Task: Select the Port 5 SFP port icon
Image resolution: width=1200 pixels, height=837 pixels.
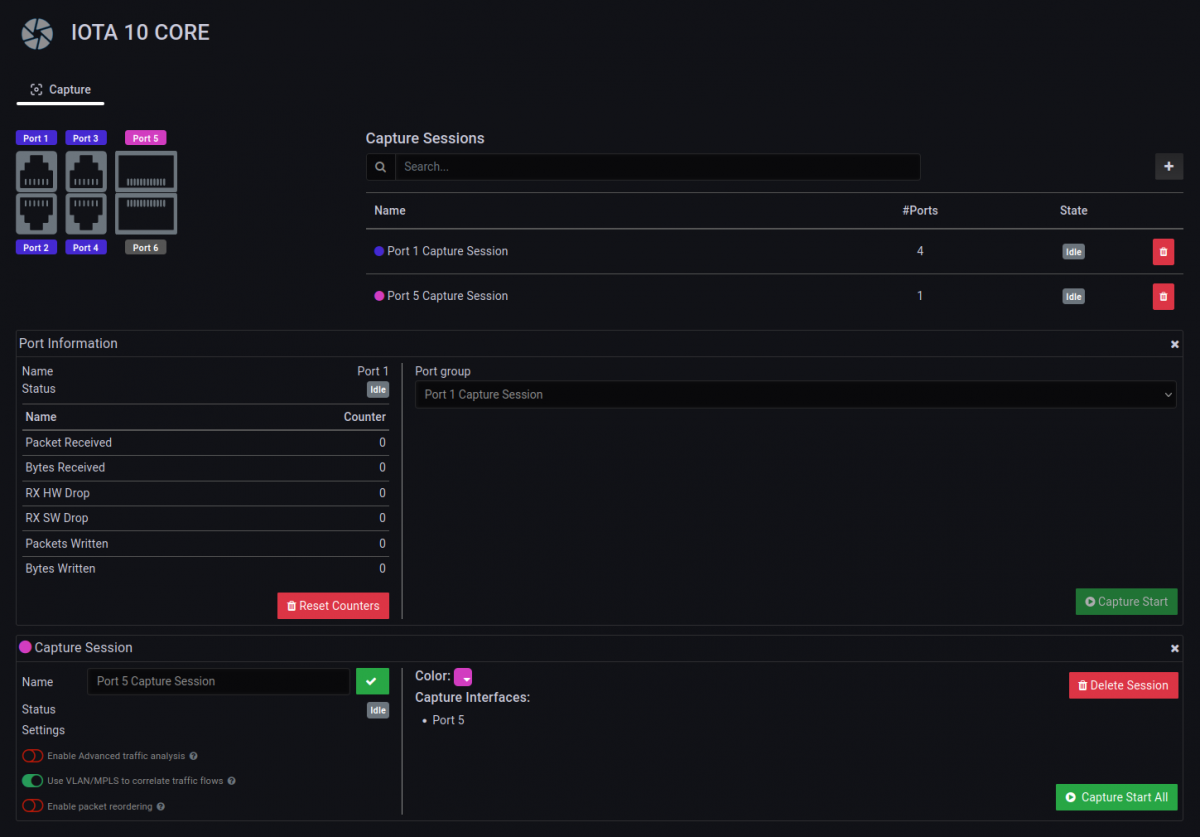Action: [146, 171]
